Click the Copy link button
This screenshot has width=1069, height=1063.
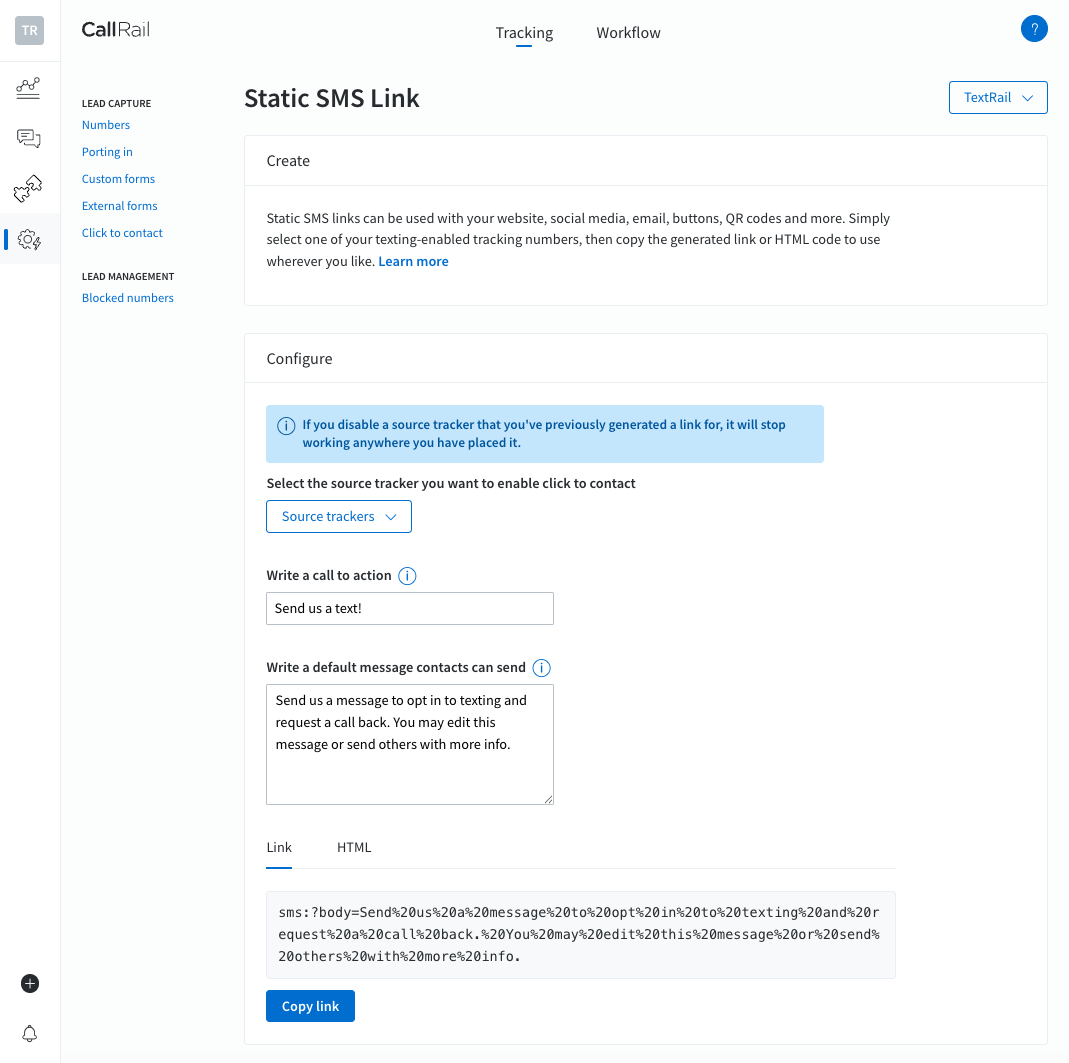click(x=310, y=1006)
